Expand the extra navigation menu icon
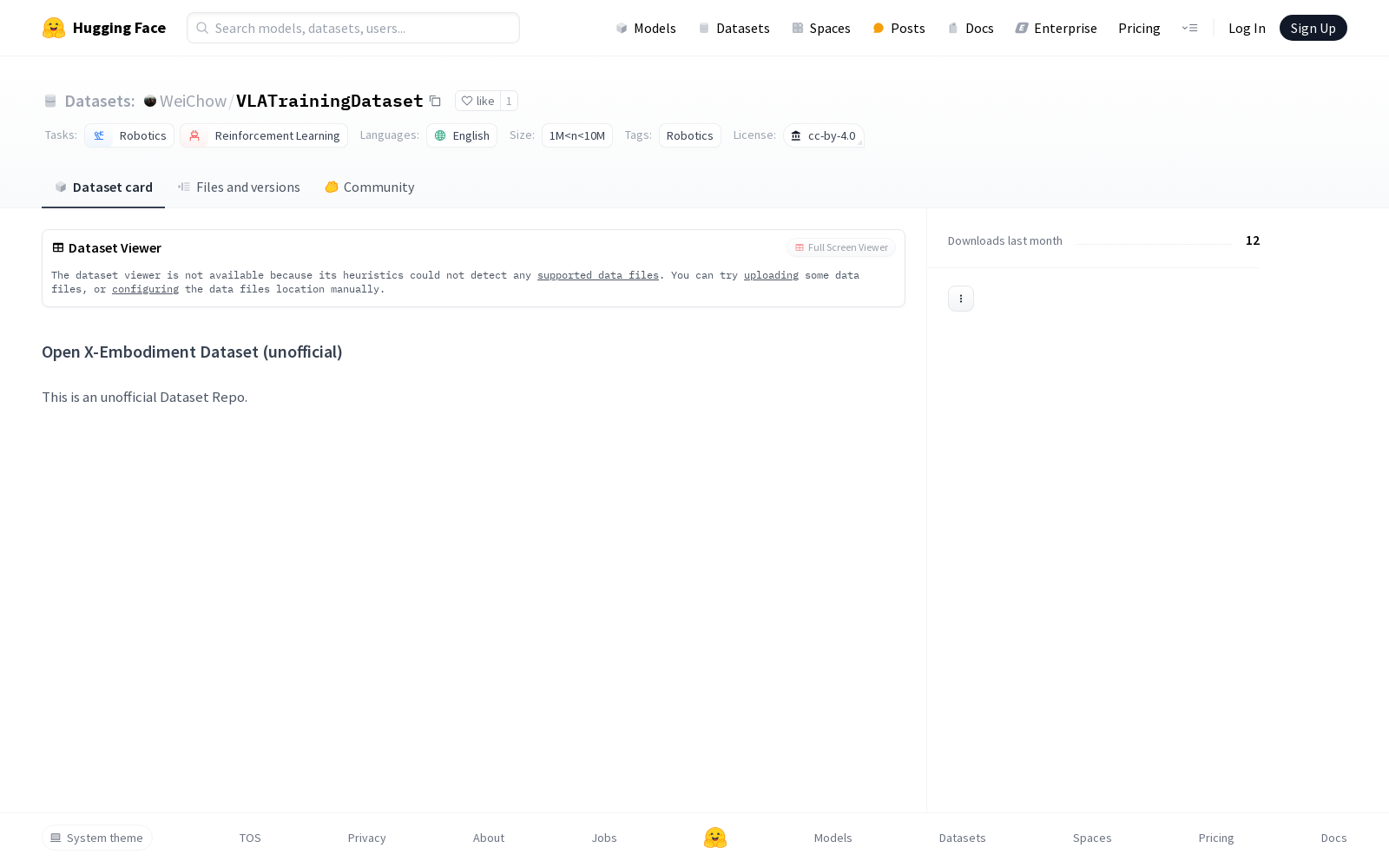This screenshot has width=1389, height=868. click(x=1189, y=28)
